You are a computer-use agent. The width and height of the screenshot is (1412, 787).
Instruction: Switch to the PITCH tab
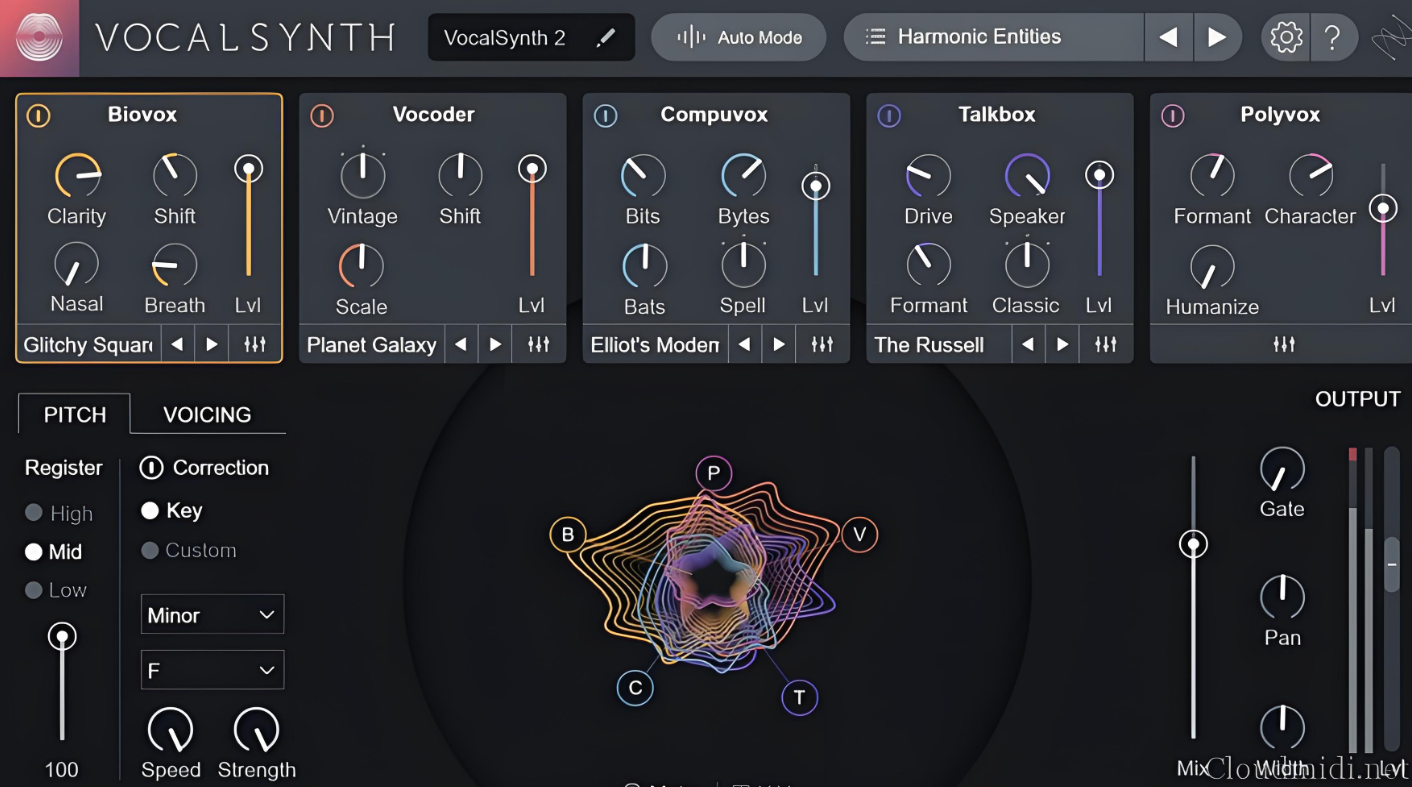click(75, 414)
